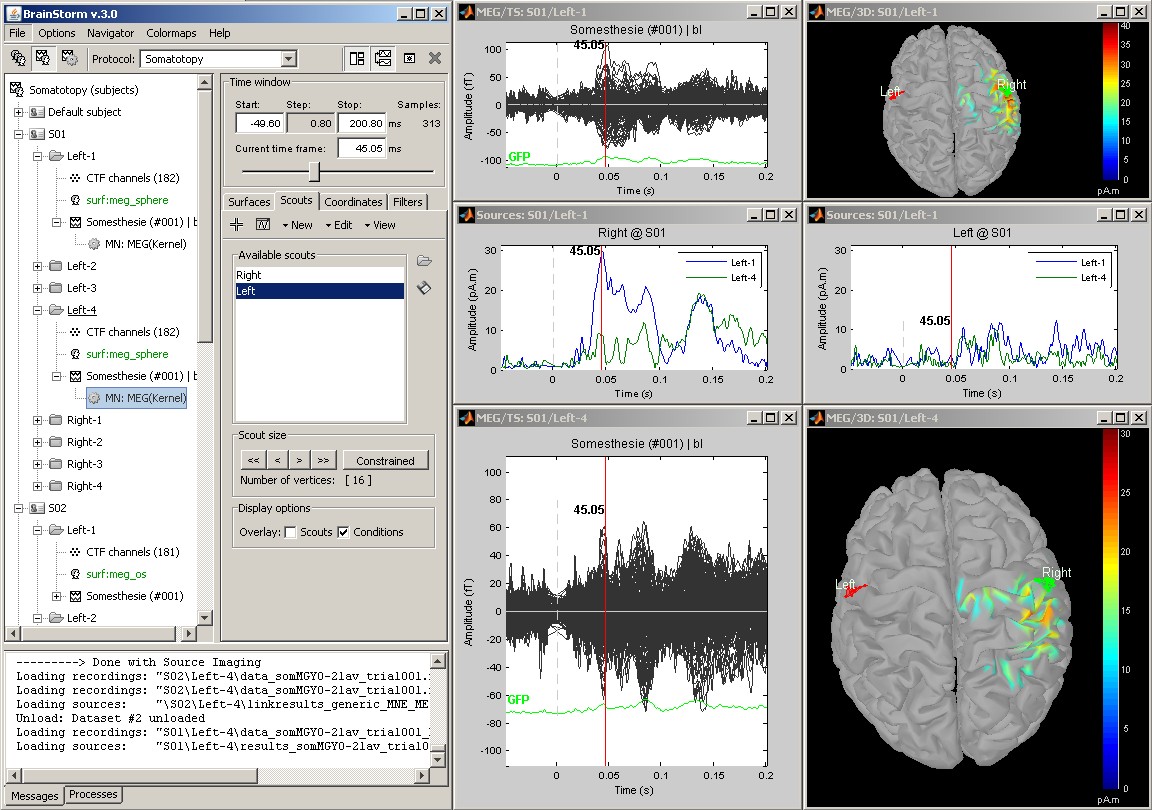Viewport: 1152px width, 810px height.
Task: Open the New dropdown in Scouts panel
Action: click(x=297, y=225)
